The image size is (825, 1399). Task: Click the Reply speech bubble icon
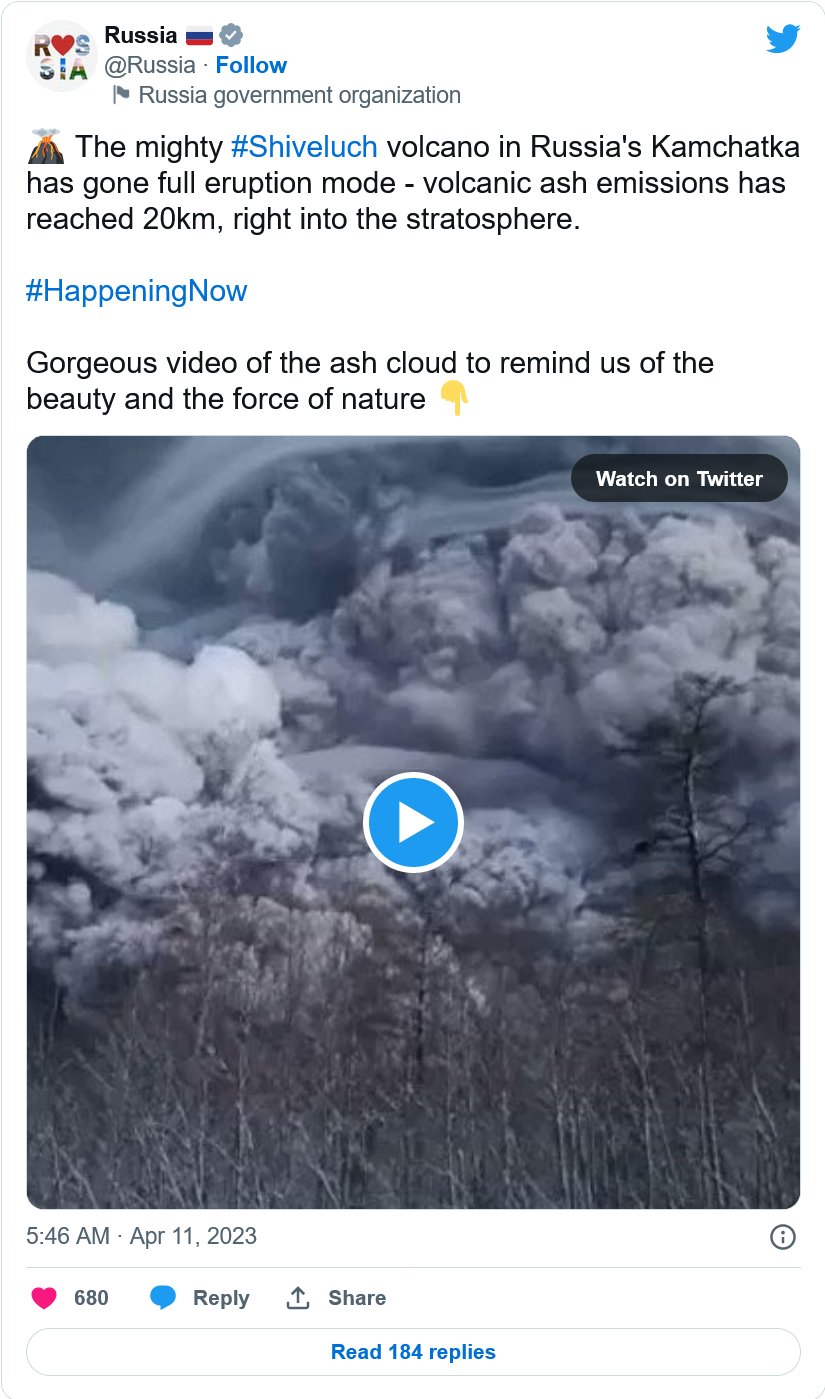point(163,1298)
